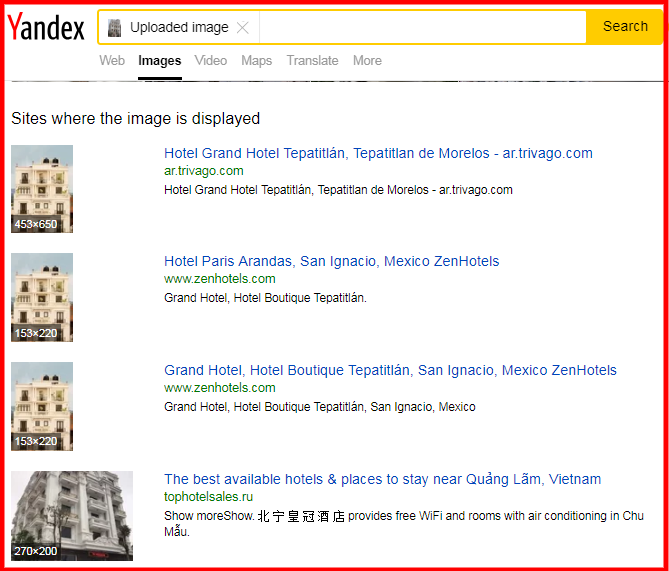
Task: Remove the uploaded image with the X
Action: [x=243, y=28]
